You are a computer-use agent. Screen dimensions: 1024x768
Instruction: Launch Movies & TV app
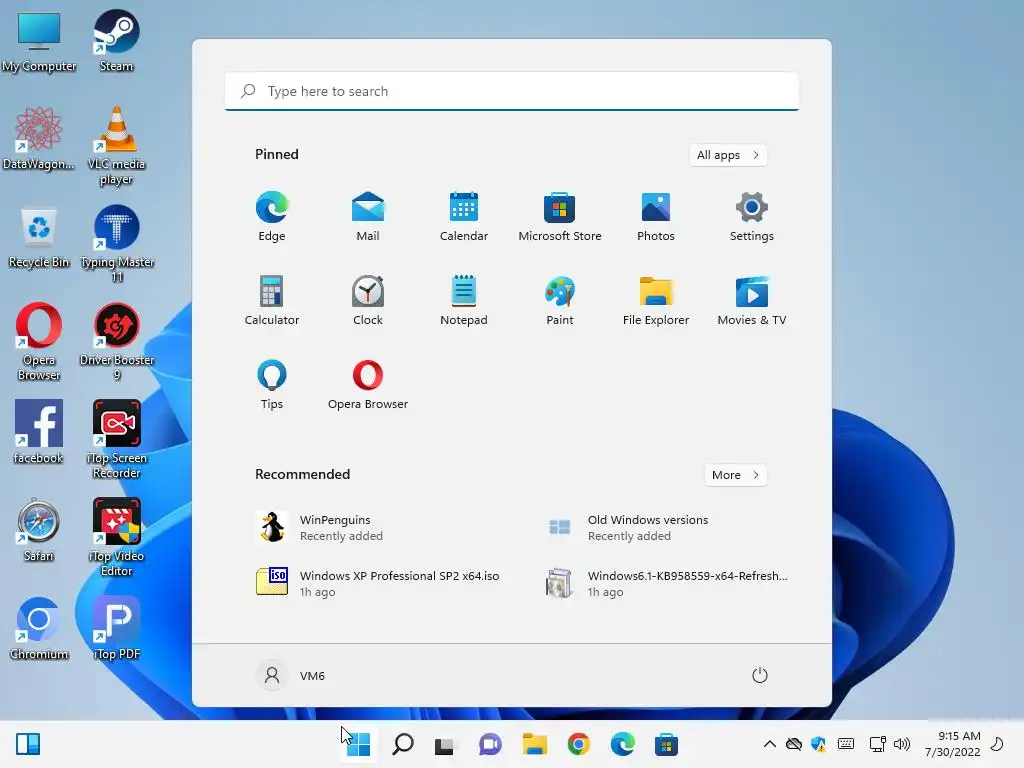(x=752, y=300)
